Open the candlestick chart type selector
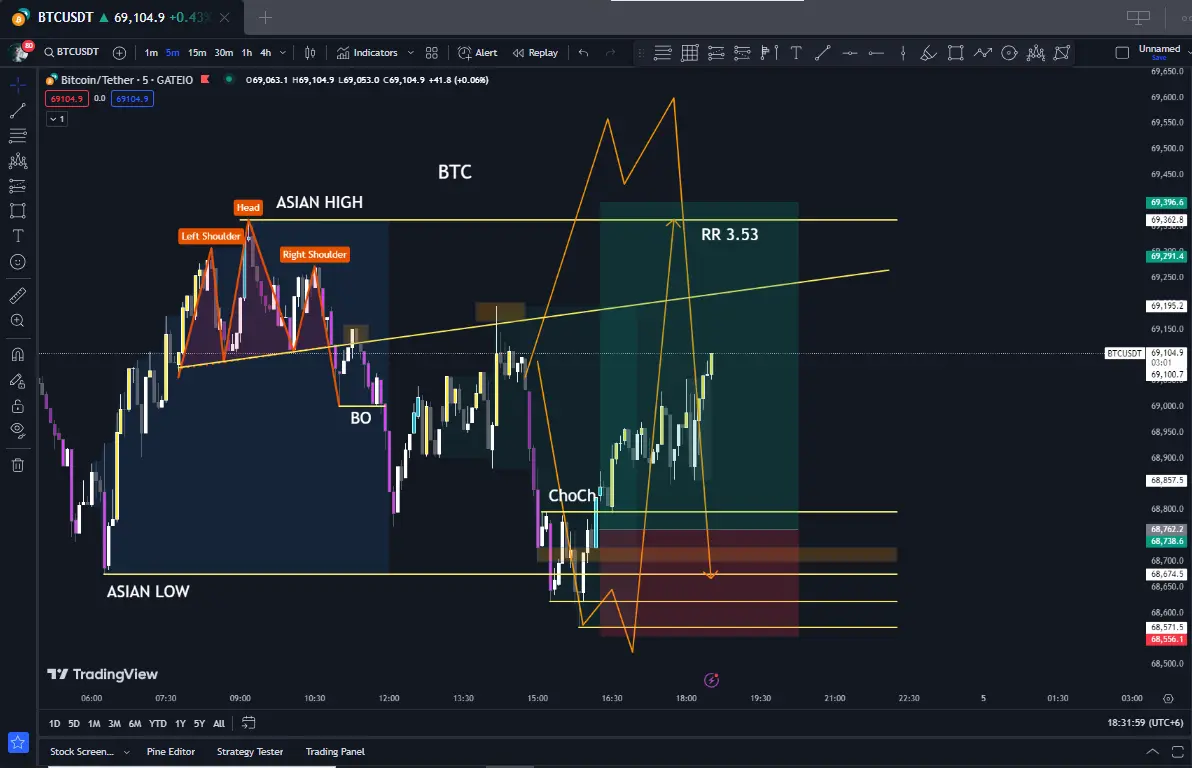Viewport: 1192px width, 768px height. tap(310, 52)
